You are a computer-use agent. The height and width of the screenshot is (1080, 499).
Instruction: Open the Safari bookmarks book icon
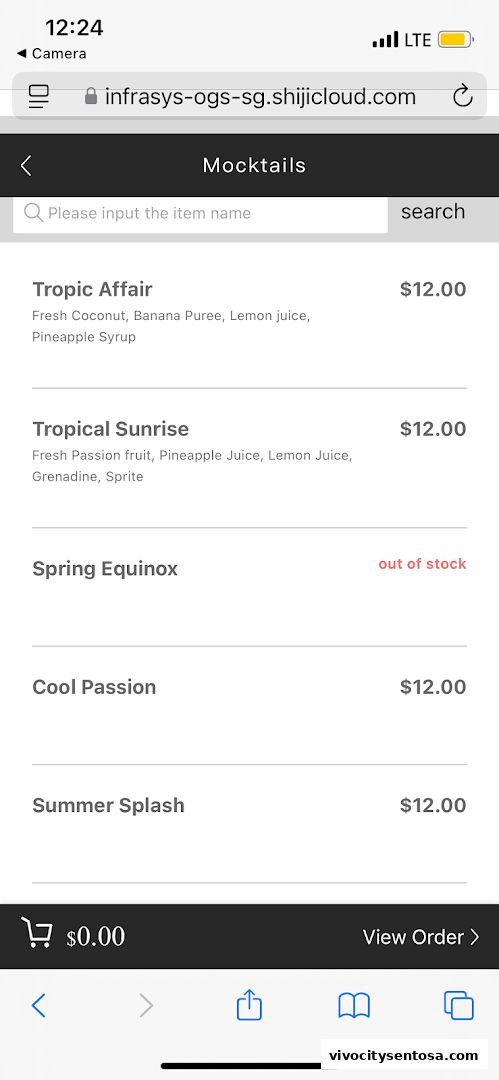354,1006
